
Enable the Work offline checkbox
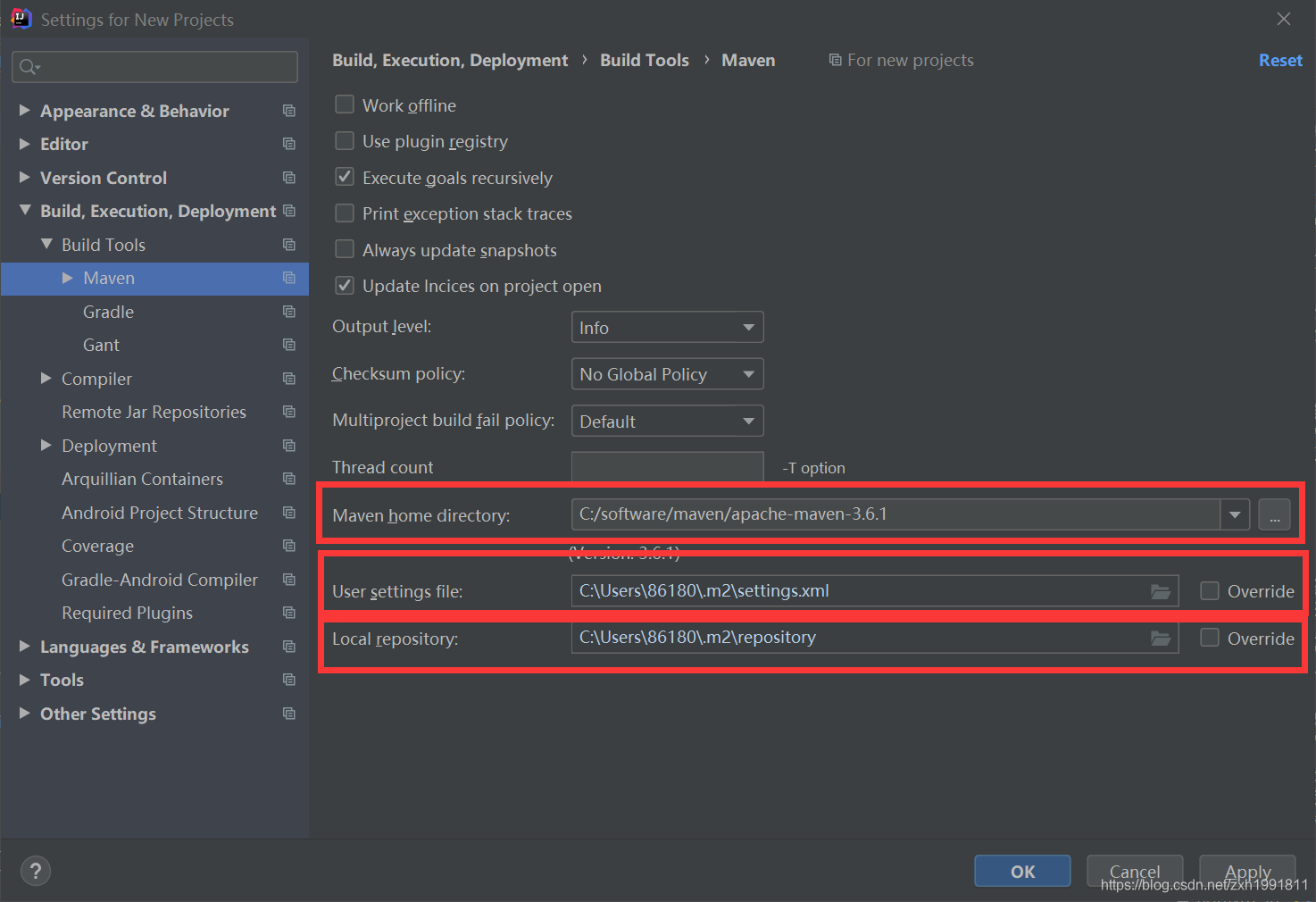(345, 104)
